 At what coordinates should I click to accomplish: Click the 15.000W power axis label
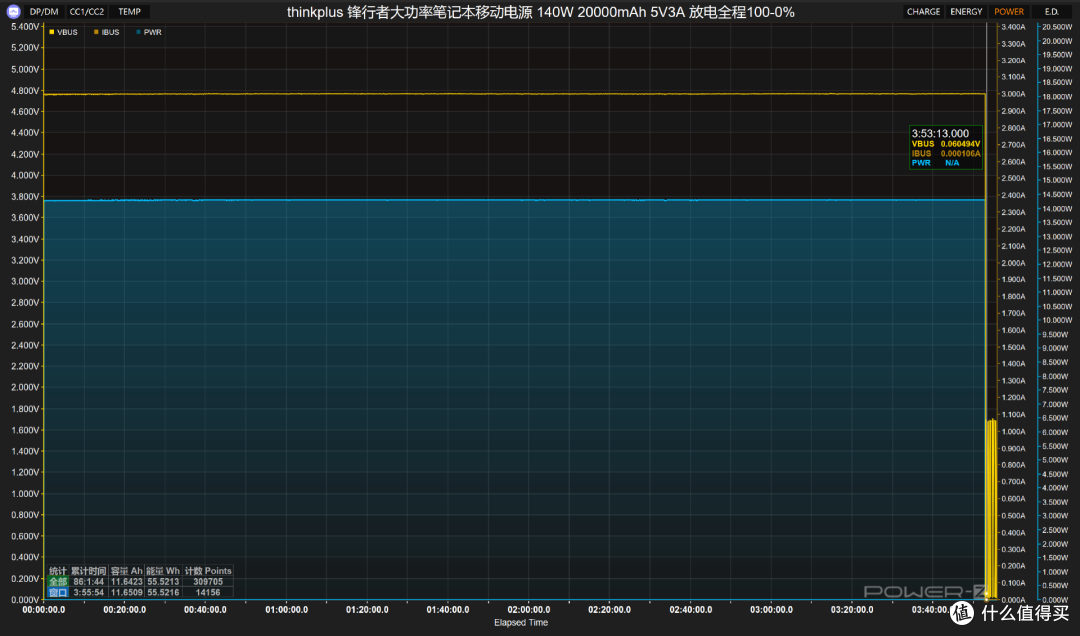point(1057,181)
